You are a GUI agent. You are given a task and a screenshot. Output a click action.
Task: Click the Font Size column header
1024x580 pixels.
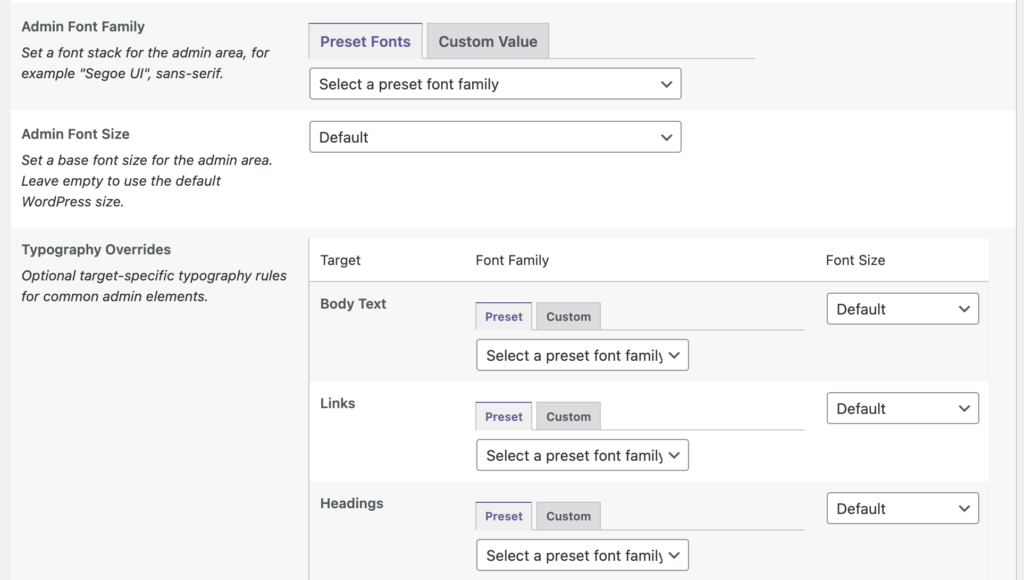pos(855,260)
